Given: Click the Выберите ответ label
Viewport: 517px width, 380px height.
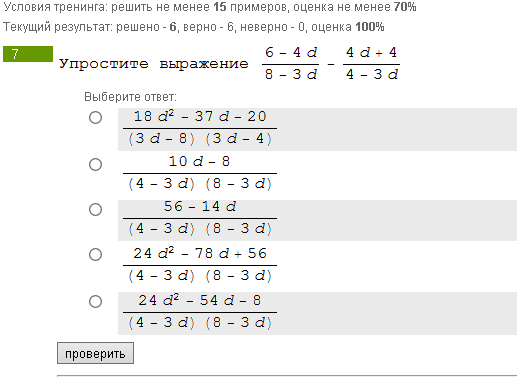Looking at the screenshot, I should coord(130,97).
